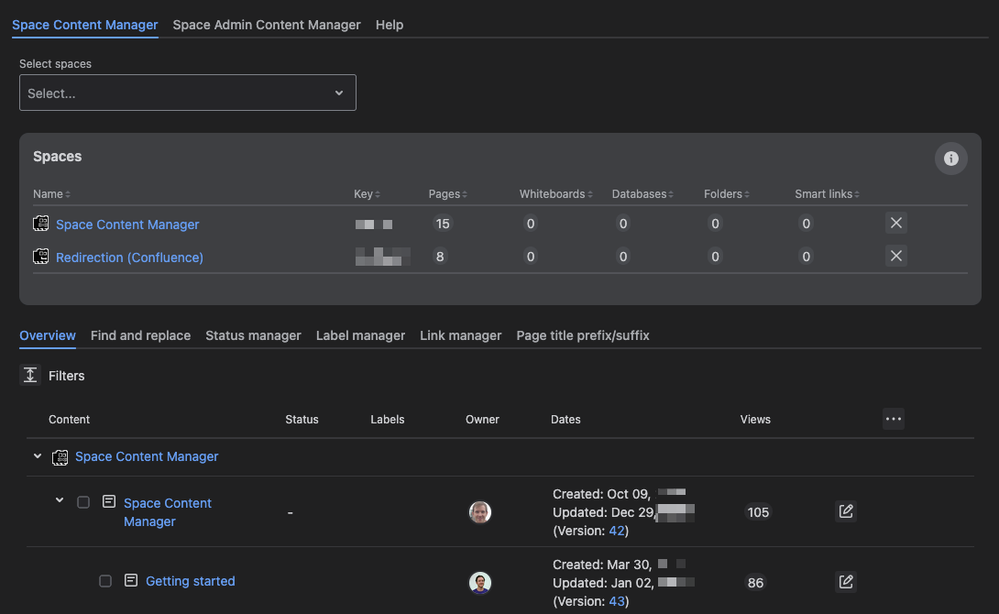This screenshot has height=614, width=999.
Task: Sort spaces by Pages column
Action: click(x=447, y=194)
